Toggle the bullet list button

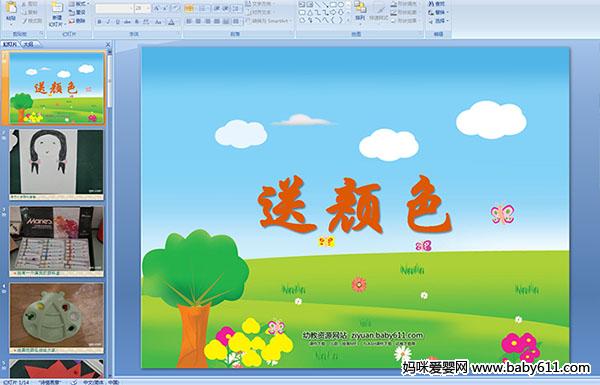[x=189, y=8]
